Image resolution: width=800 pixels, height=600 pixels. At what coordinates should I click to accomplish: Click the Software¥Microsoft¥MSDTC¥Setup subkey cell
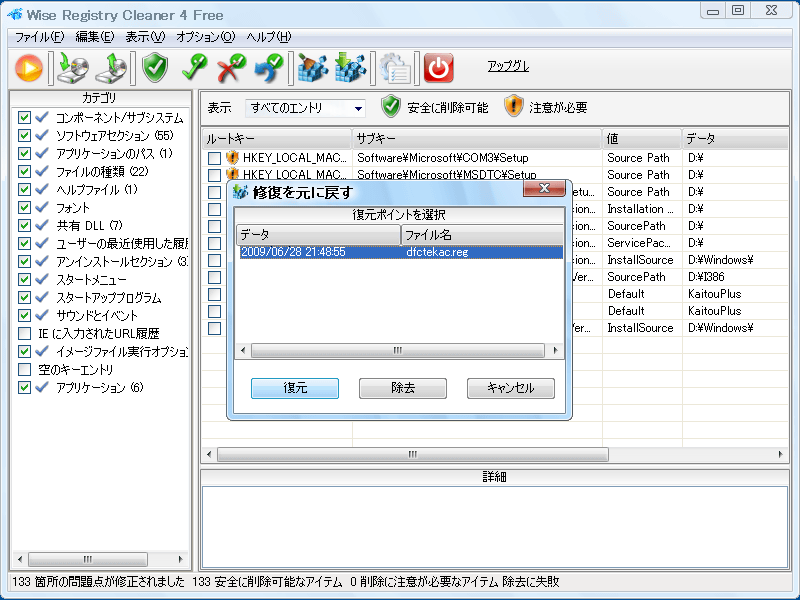click(477, 175)
